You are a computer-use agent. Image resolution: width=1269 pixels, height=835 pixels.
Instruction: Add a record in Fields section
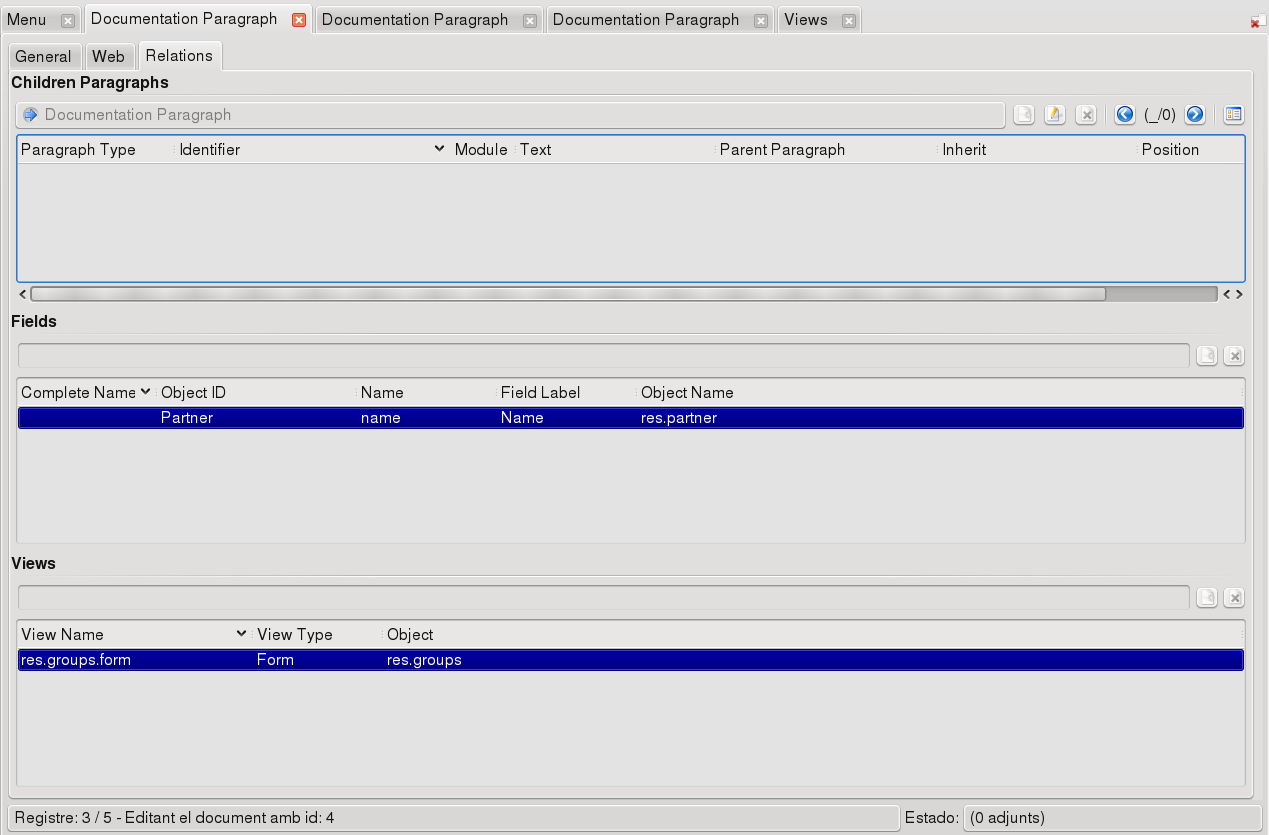click(x=1208, y=356)
